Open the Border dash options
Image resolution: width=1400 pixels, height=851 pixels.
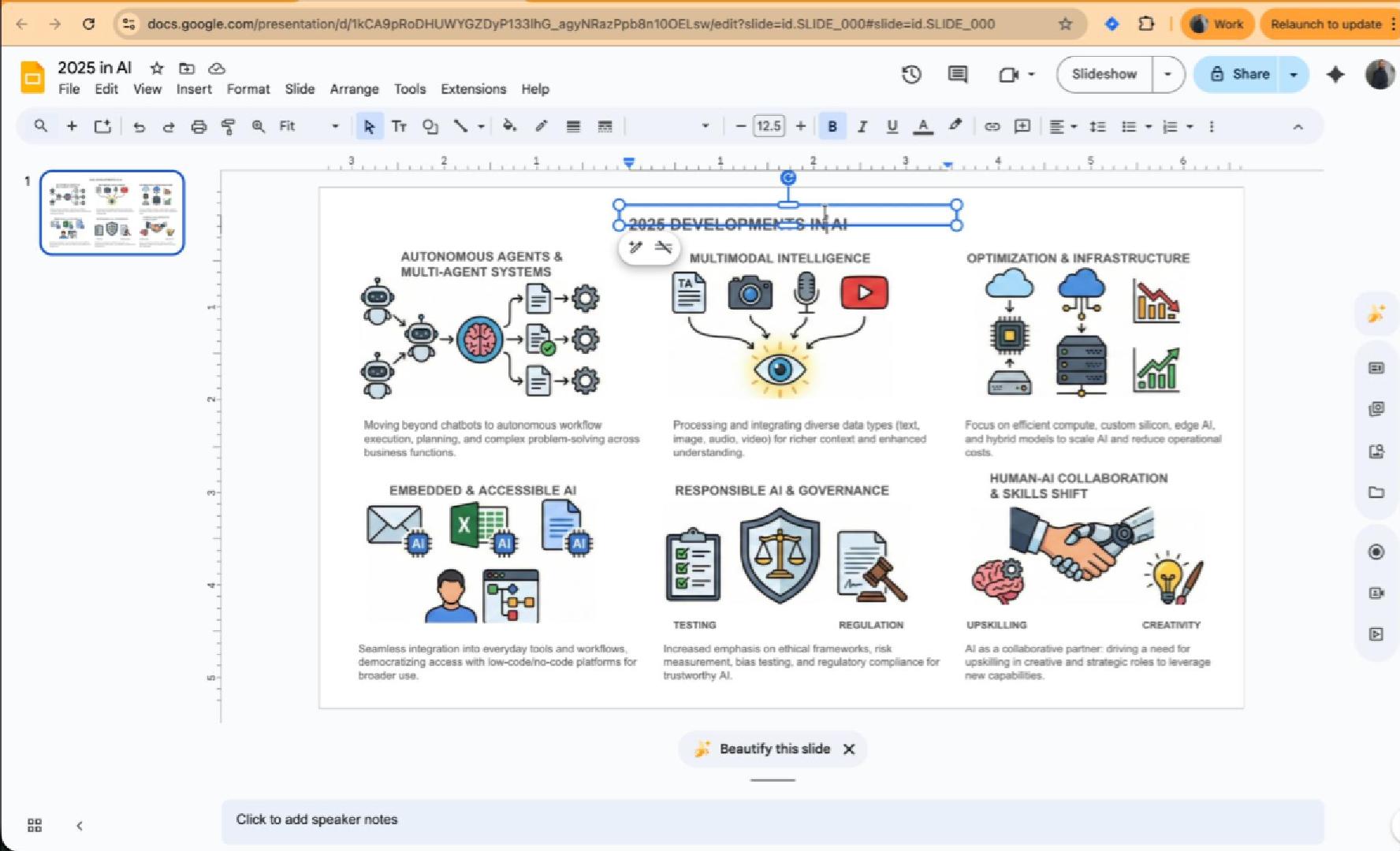coord(605,126)
